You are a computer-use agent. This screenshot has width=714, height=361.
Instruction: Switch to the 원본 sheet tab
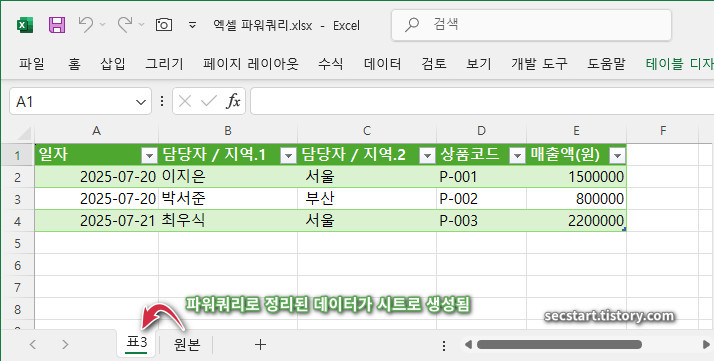click(x=187, y=344)
